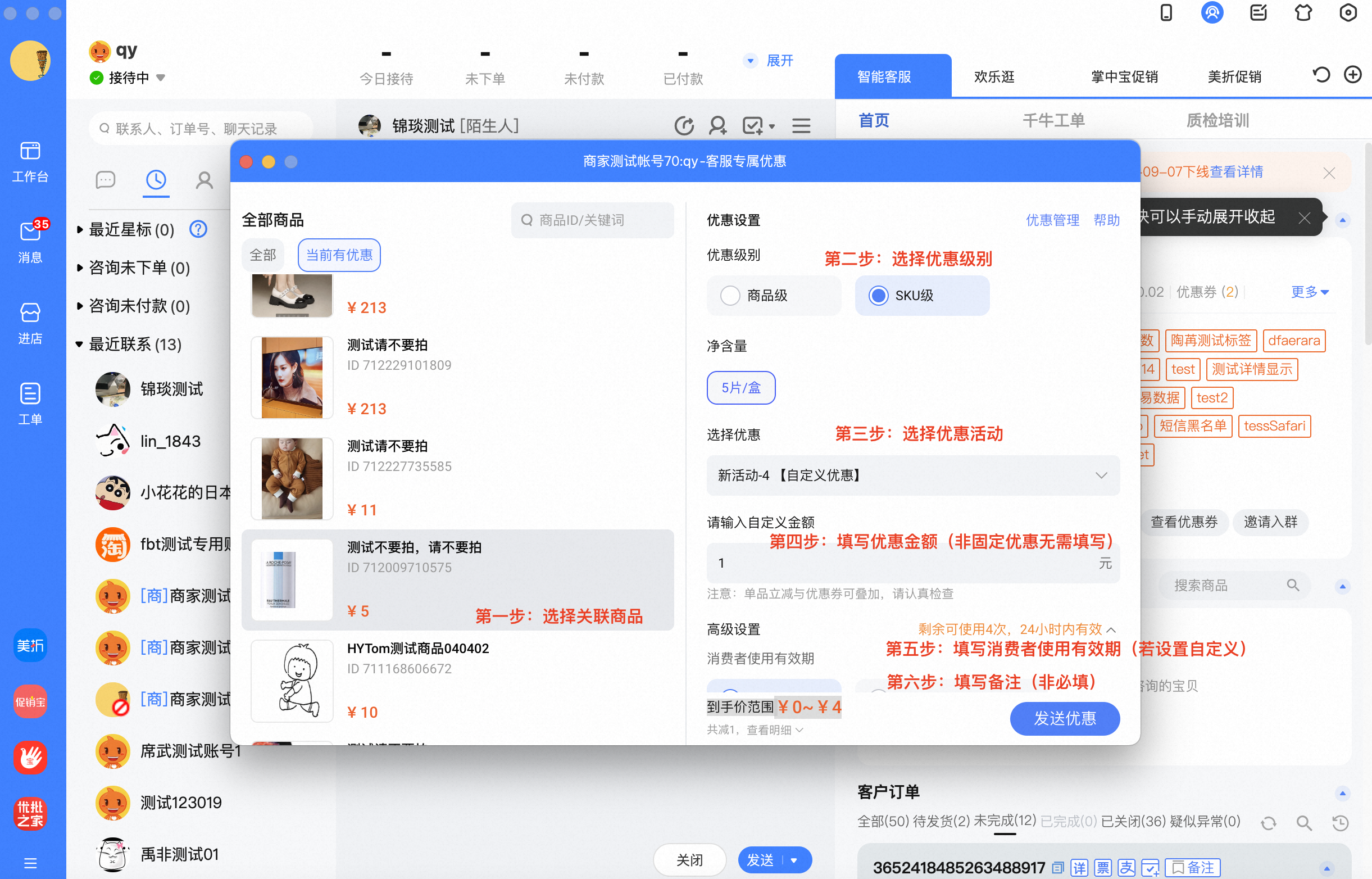Image resolution: width=1372 pixels, height=879 pixels.
Task: Open the 帮助 link in discount dialog
Action: [x=1106, y=220]
